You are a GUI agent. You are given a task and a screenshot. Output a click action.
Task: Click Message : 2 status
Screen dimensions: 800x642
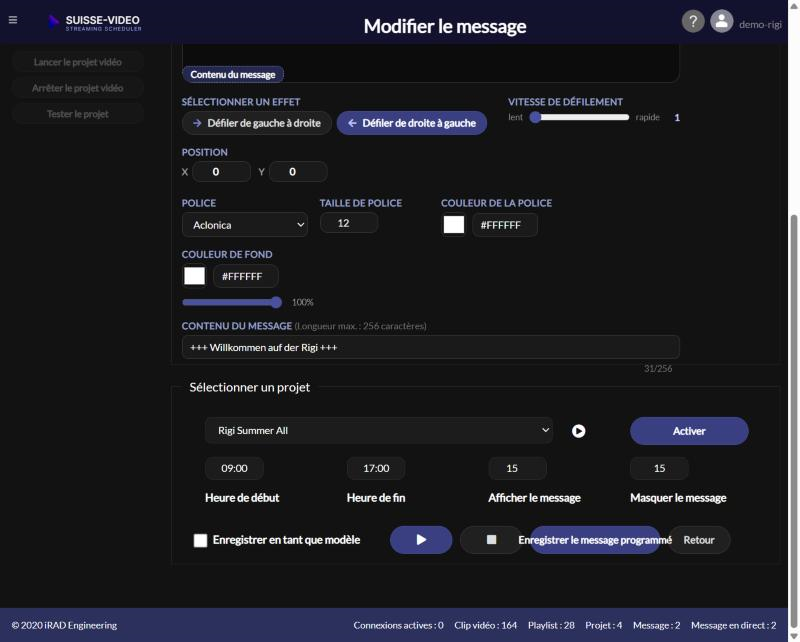pyautogui.click(x=657, y=625)
